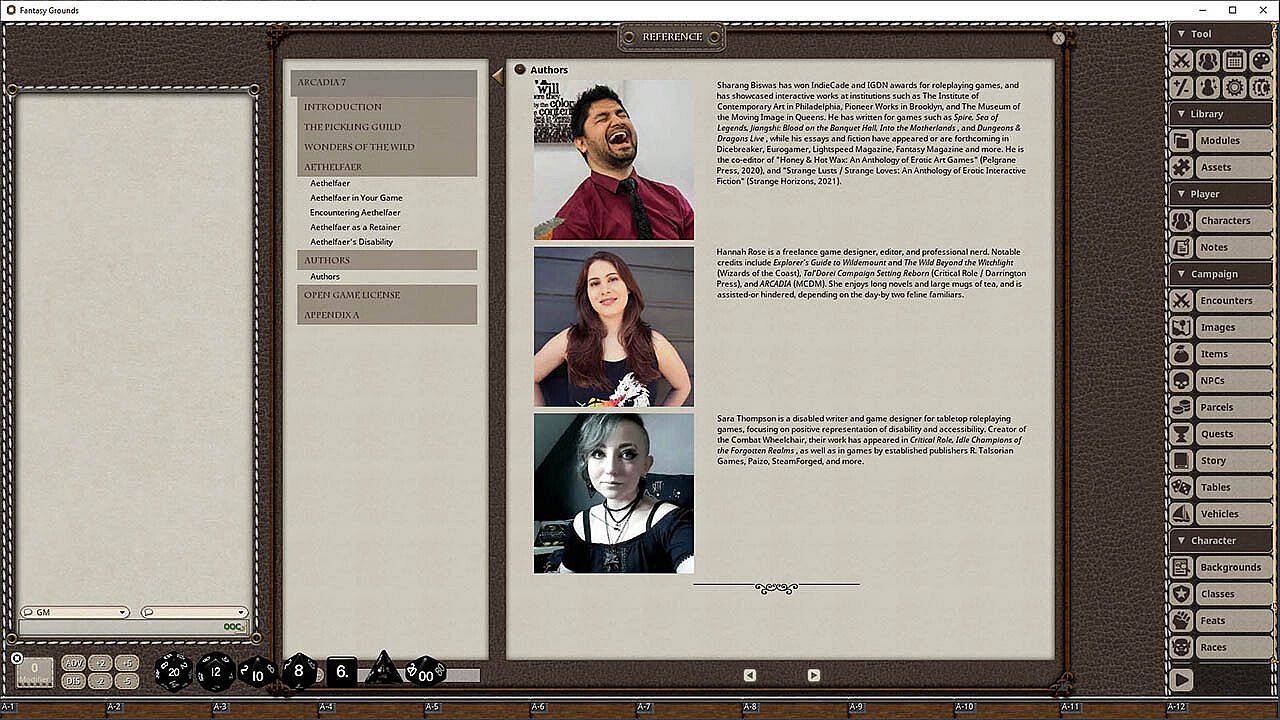Open the Assets library
This screenshot has width=1280, height=720.
[1233, 167]
